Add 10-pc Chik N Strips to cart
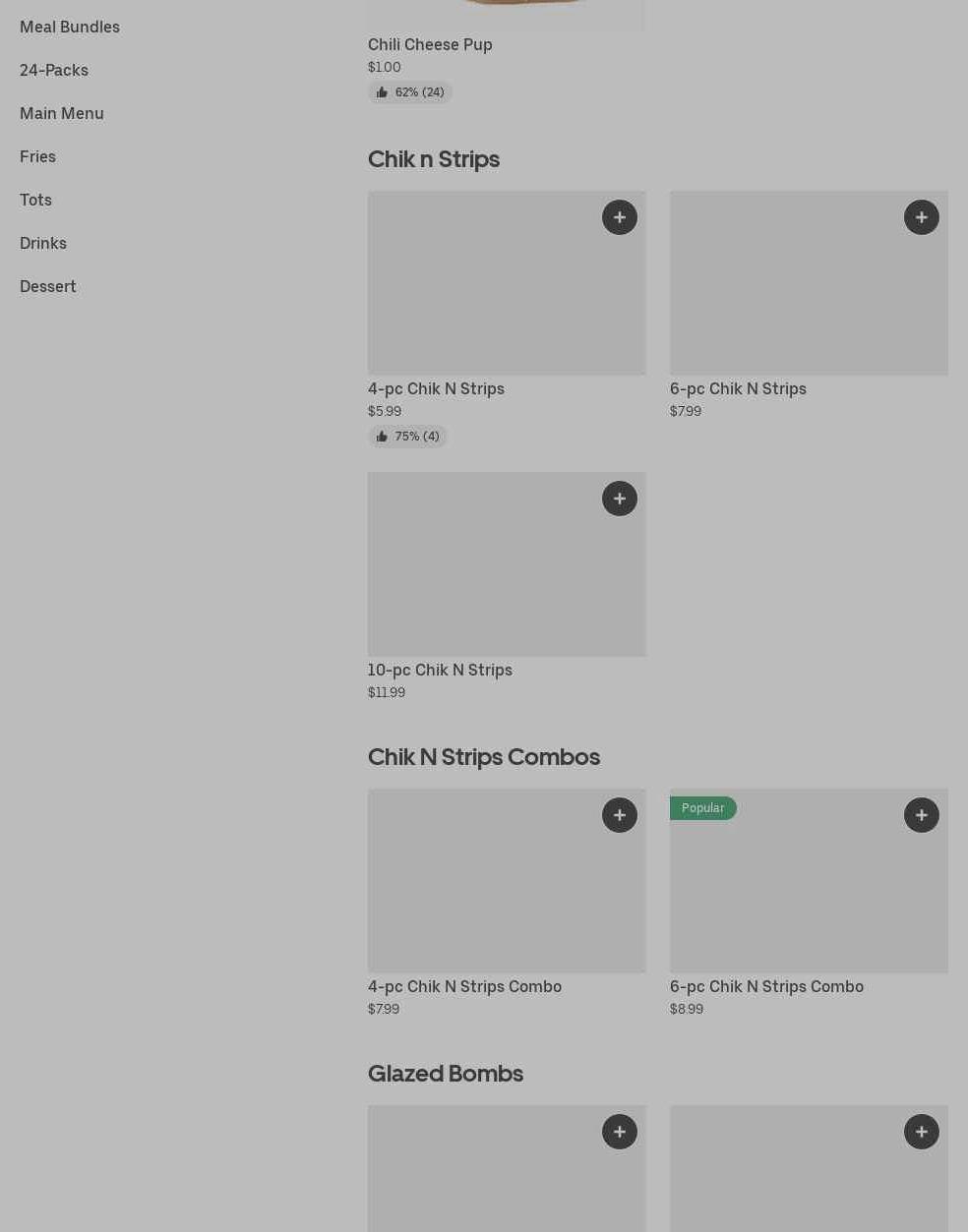968x1232 pixels. [x=619, y=499]
